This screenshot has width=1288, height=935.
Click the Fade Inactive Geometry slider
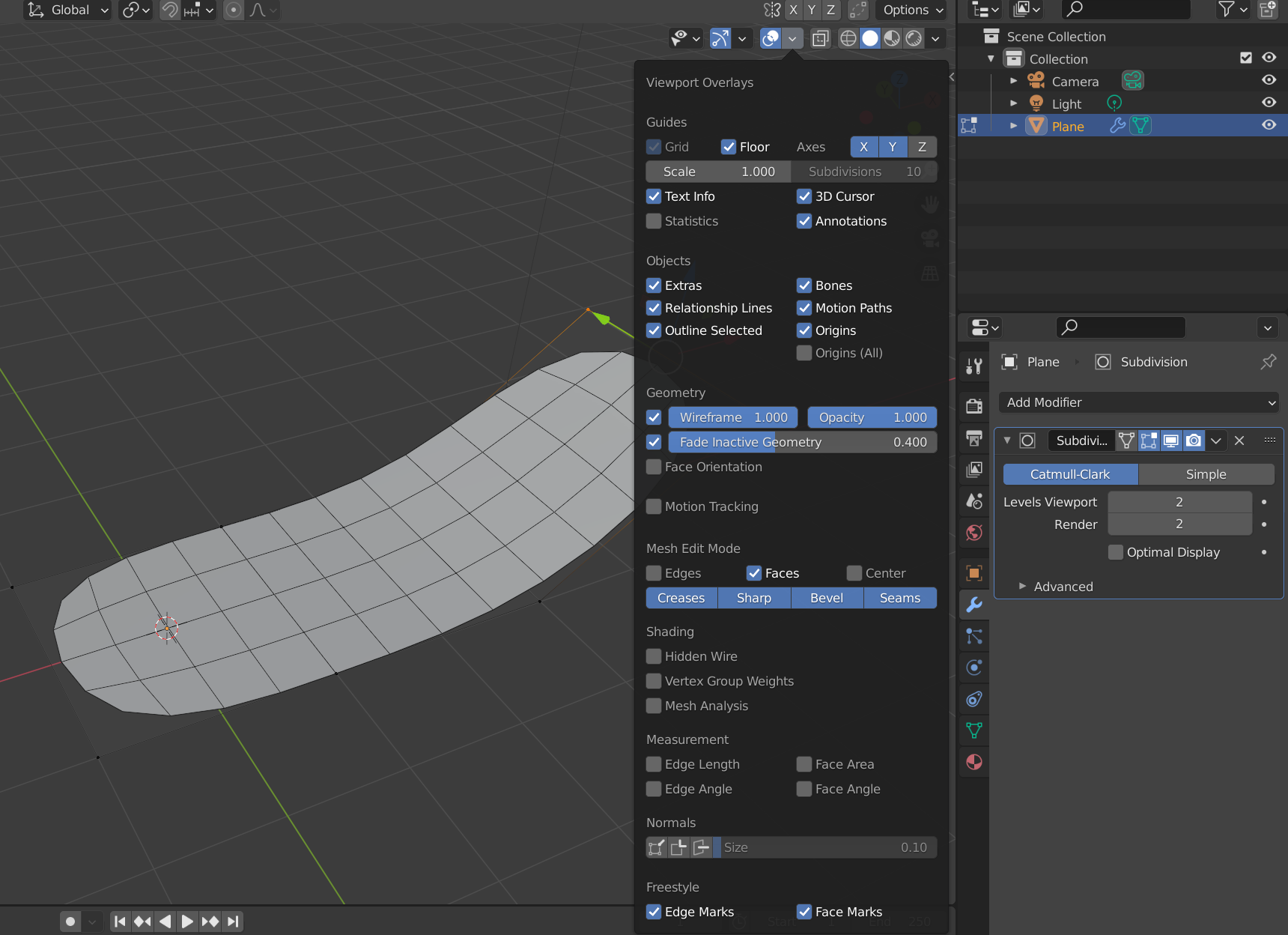(801, 442)
